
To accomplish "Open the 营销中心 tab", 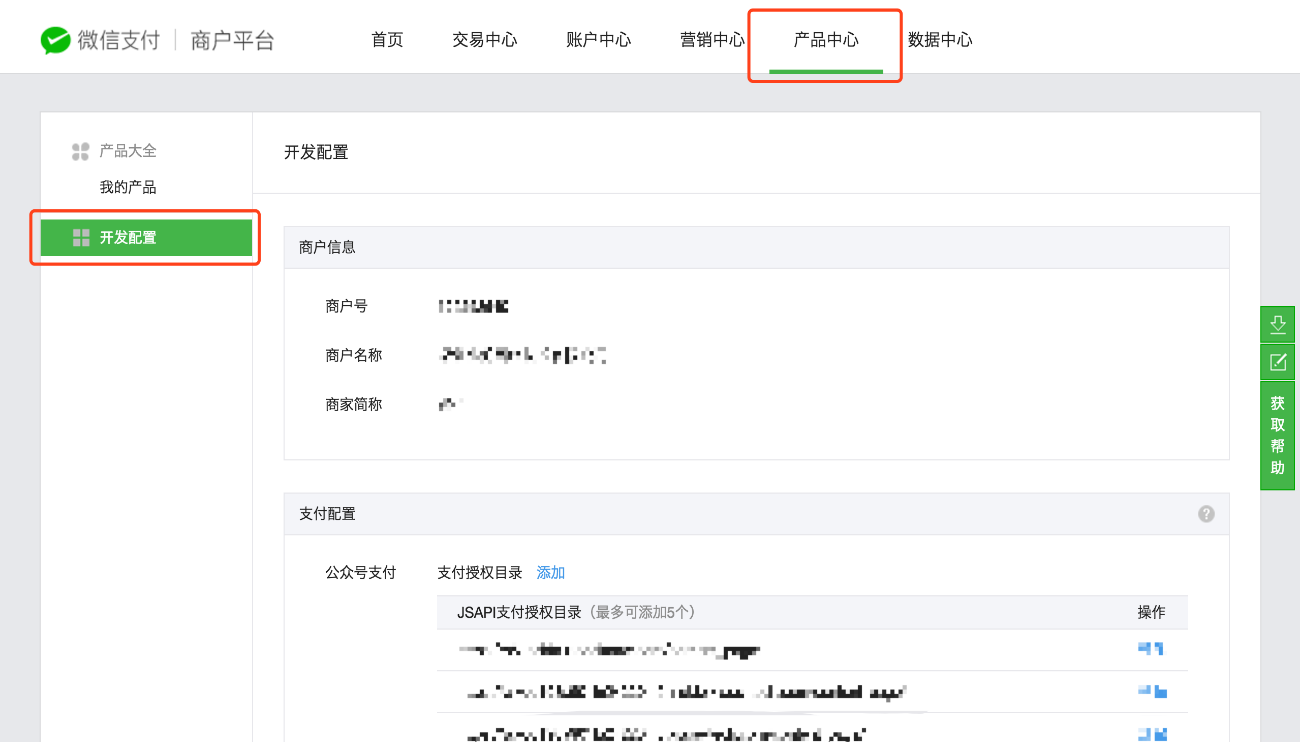I will coord(712,40).
